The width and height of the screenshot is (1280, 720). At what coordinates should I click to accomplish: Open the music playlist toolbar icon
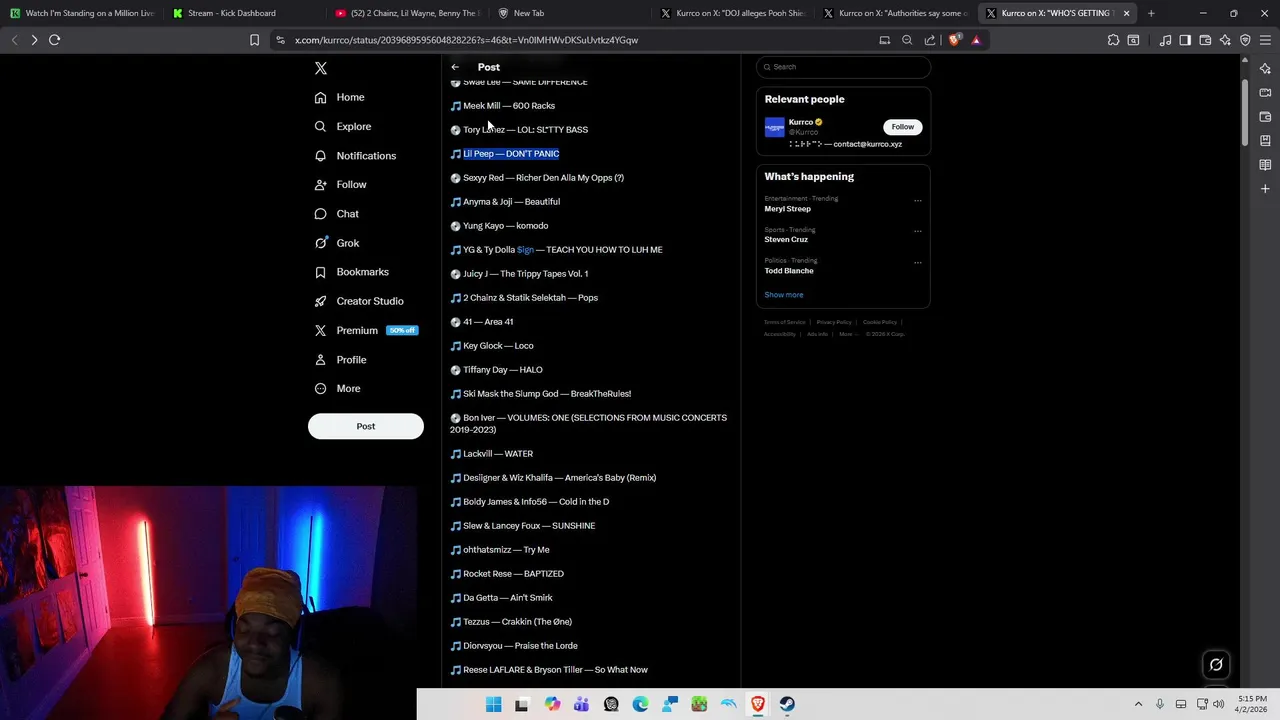click(1165, 40)
